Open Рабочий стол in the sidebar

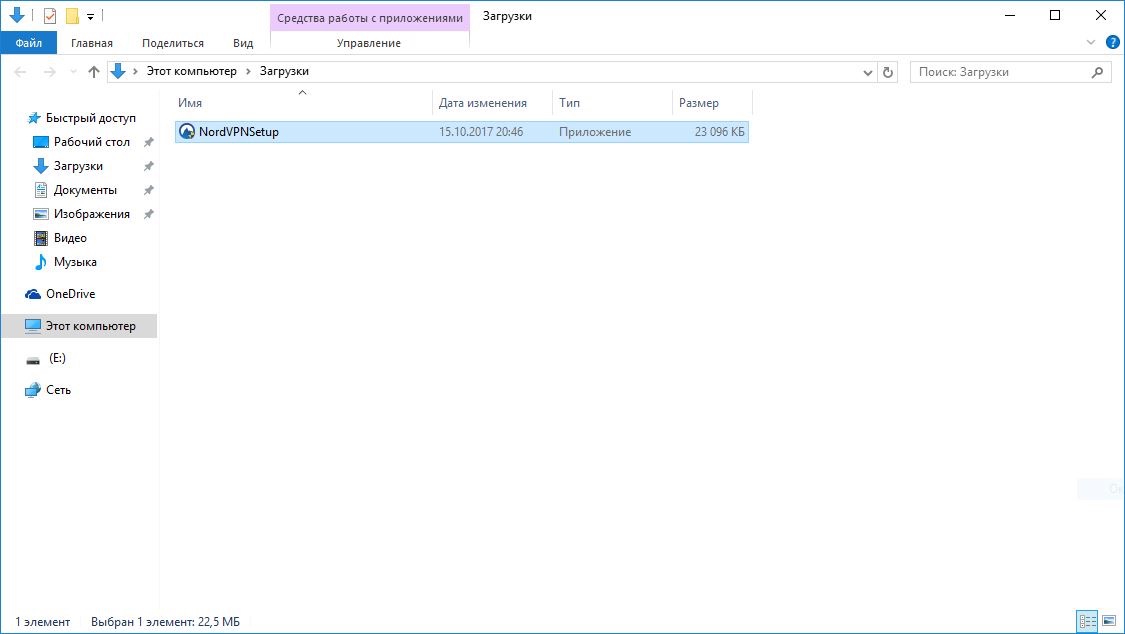tap(92, 142)
